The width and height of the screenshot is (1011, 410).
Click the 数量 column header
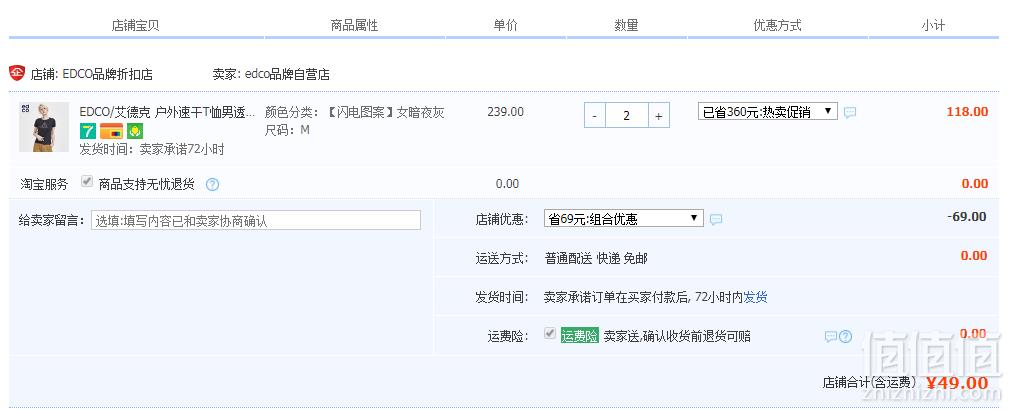point(626,26)
